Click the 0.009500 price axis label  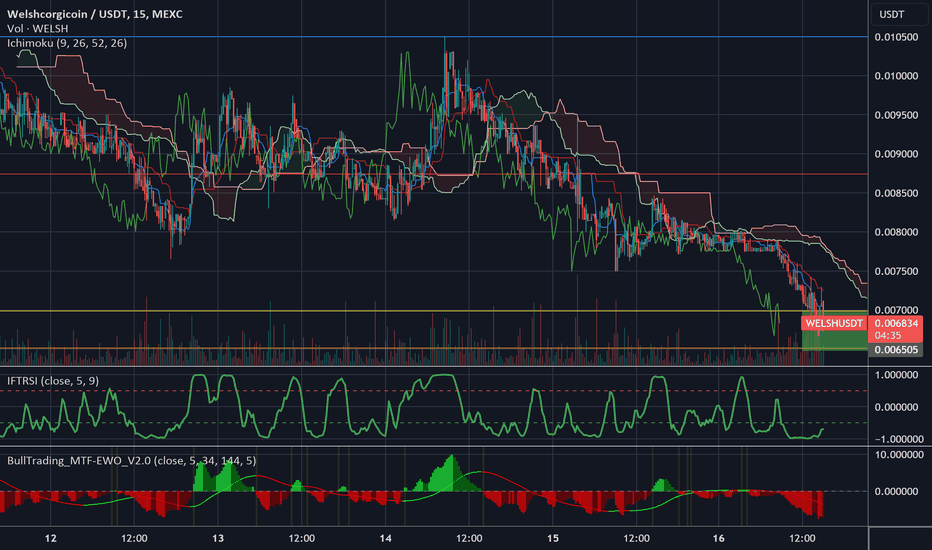pyautogui.click(x=896, y=115)
